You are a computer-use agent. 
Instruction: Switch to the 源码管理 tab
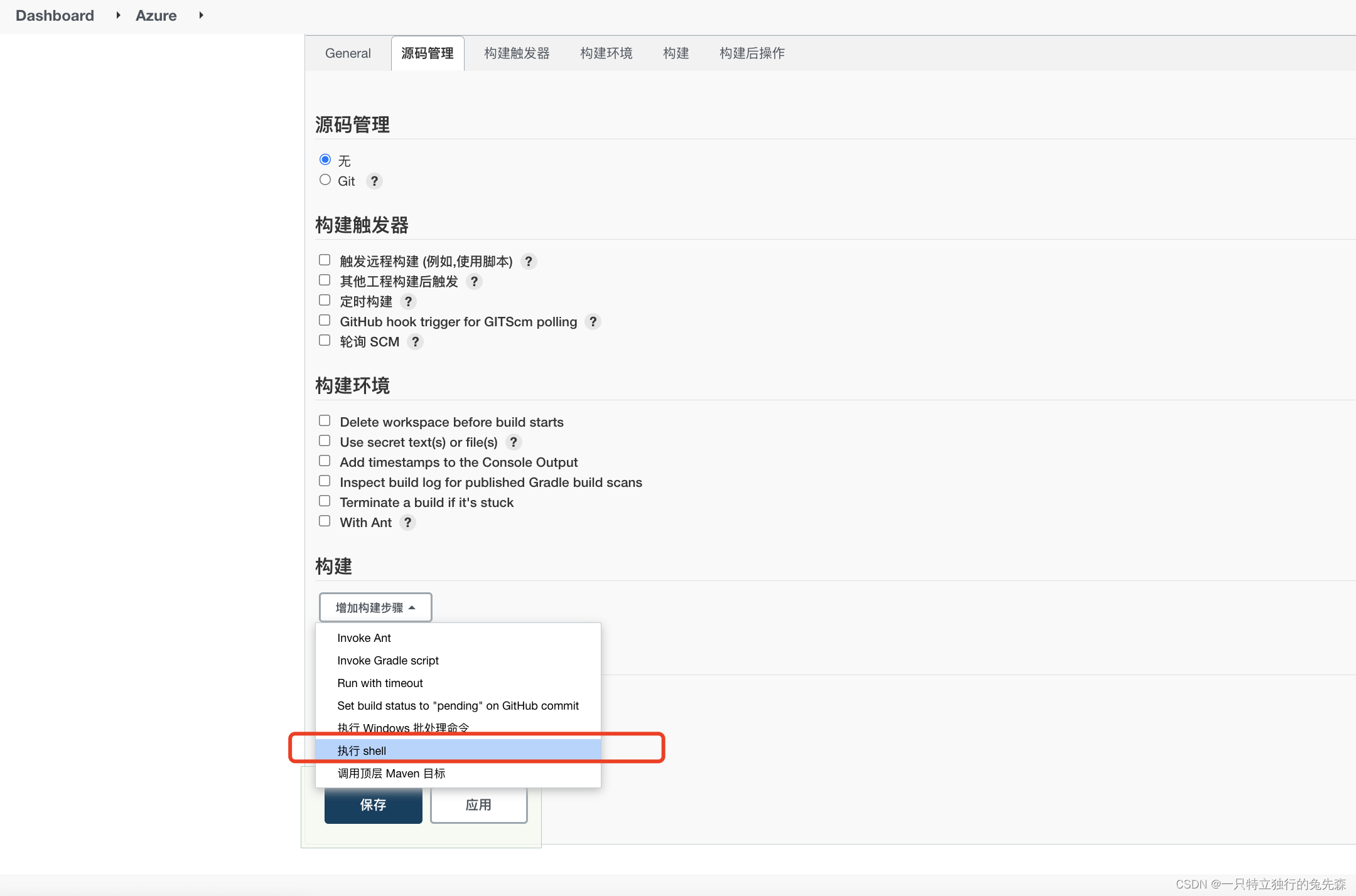428,53
